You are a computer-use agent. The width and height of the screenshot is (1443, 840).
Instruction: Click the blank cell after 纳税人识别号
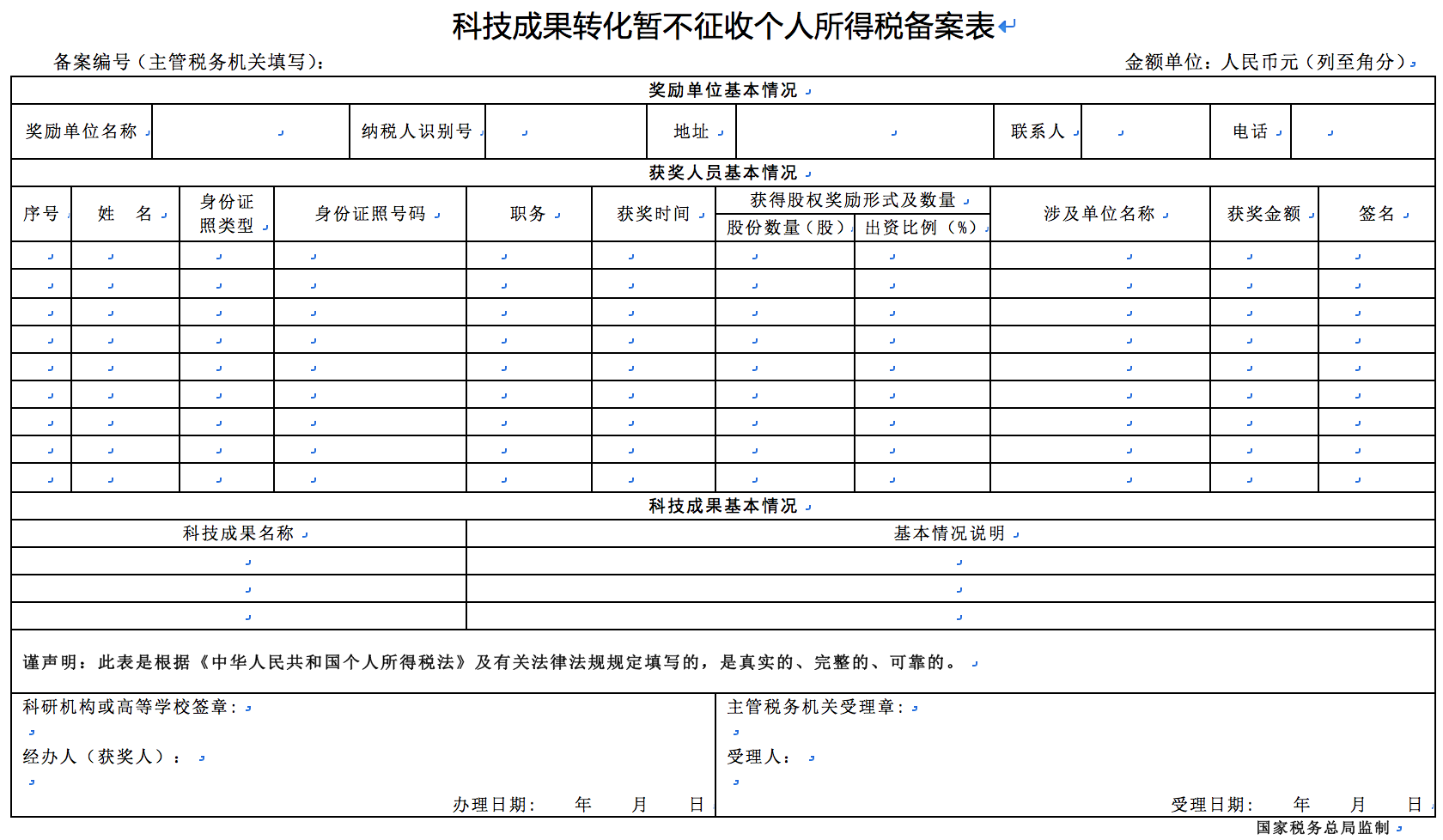566,131
